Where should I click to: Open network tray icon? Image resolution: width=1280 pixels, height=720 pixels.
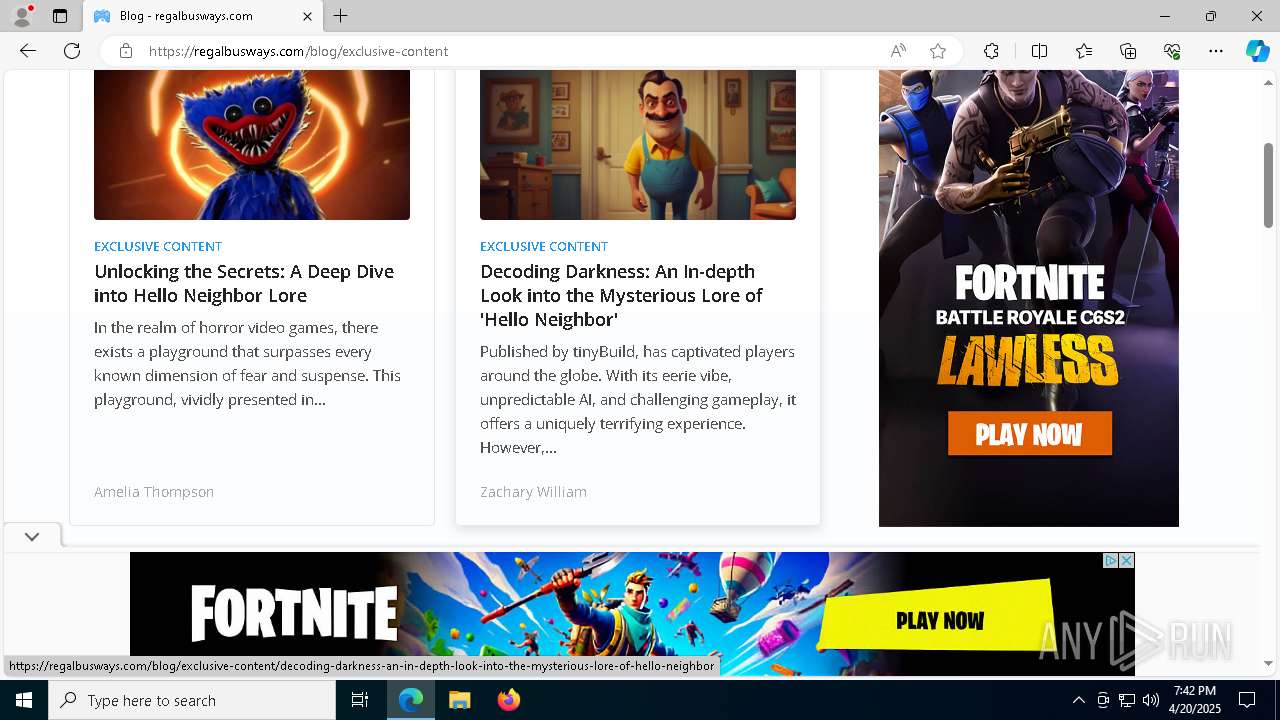pyautogui.click(x=1126, y=700)
